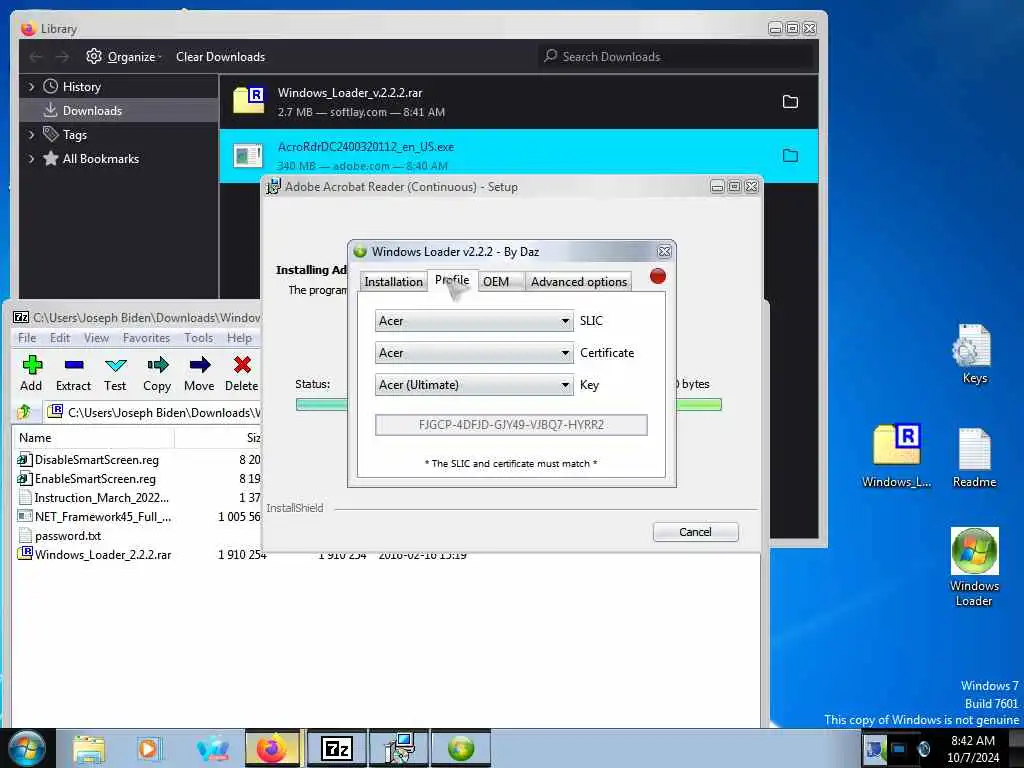Expand the Tags tree item in Library
Screen dimensions: 1024x768
pyautogui.click(x=31, y=135)
